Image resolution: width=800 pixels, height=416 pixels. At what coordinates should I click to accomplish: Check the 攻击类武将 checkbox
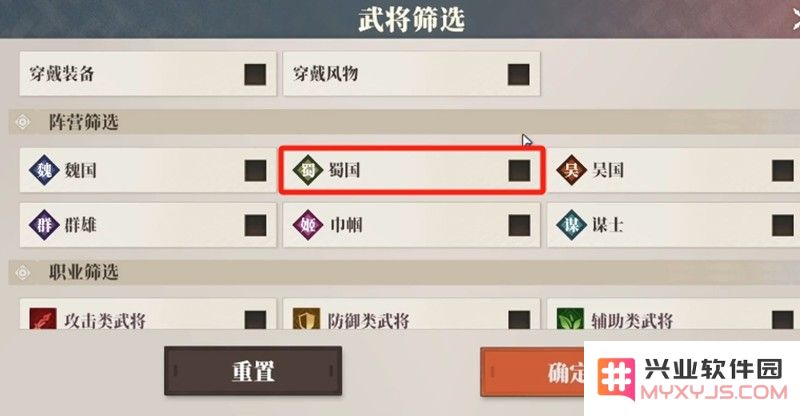pyautogui.click(x=255, y=320)
